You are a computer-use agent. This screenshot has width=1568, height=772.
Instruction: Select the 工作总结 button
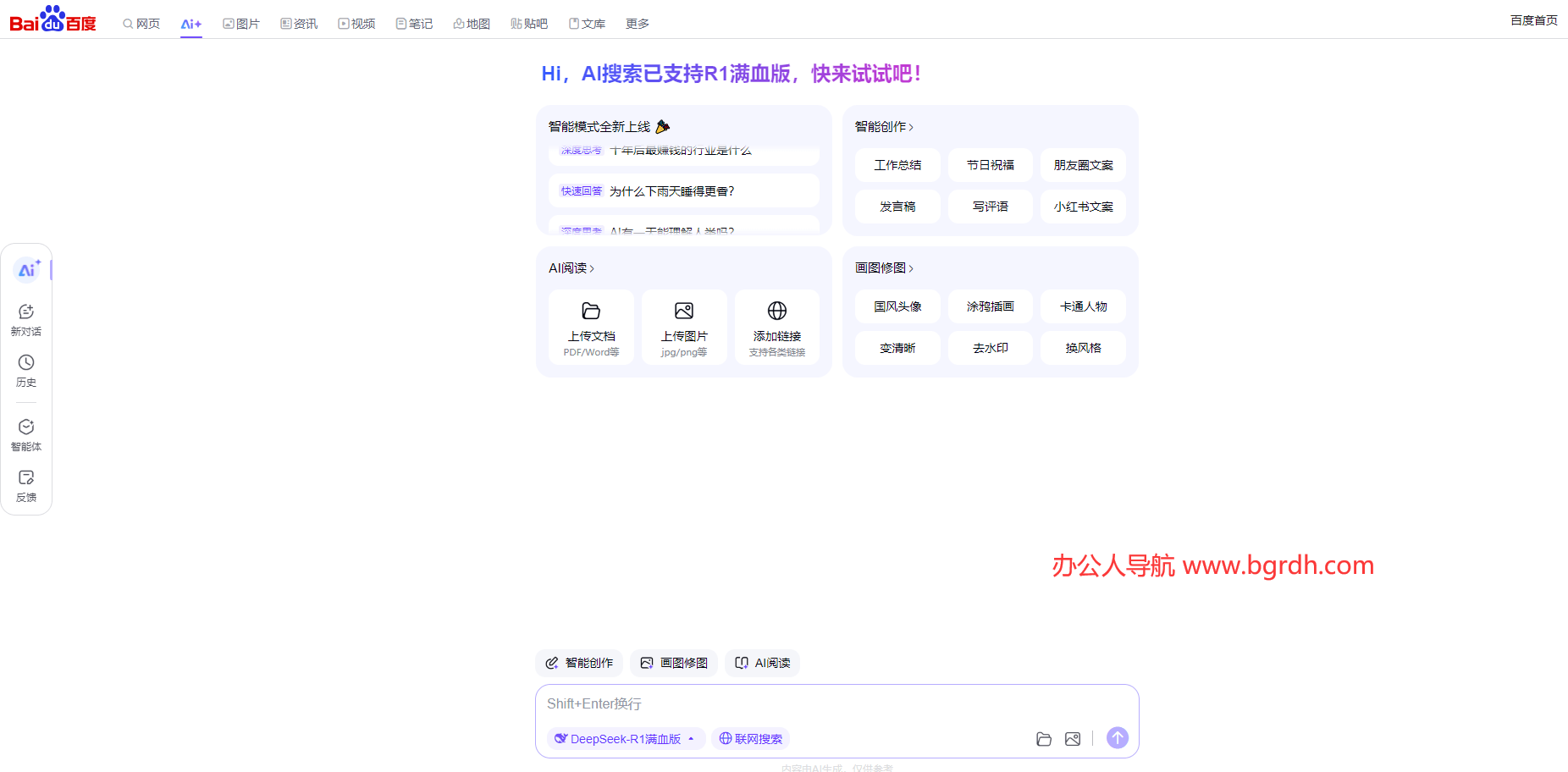point(897,165)
